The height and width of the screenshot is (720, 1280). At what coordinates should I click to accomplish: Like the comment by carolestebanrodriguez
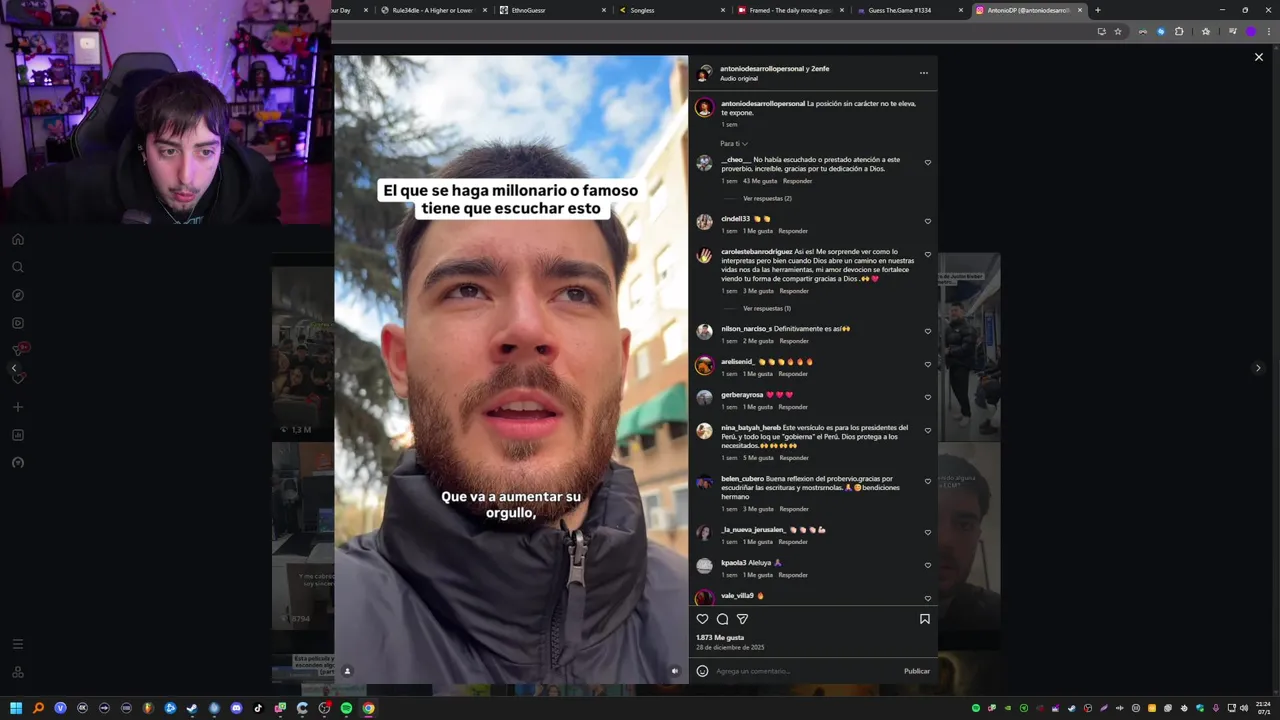(x=927, y=254)
